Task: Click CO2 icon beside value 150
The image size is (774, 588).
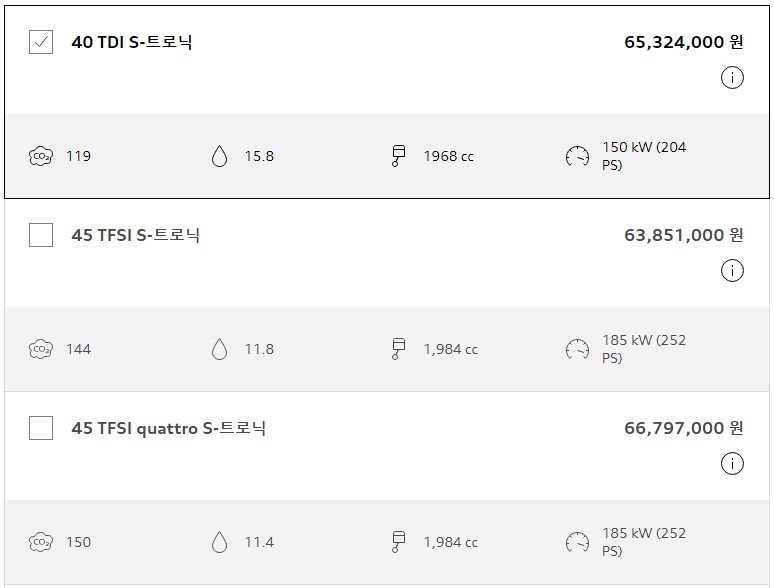Action: point(40,543)
